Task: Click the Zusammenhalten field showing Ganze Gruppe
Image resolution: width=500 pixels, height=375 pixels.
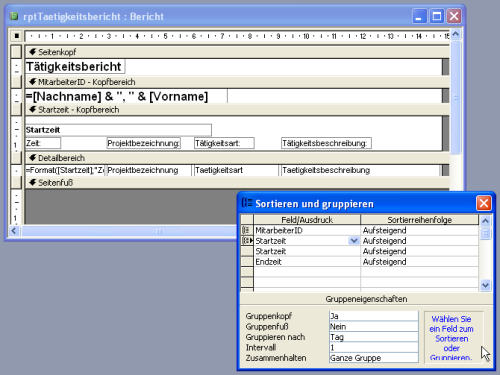Action: coord(373,358)
